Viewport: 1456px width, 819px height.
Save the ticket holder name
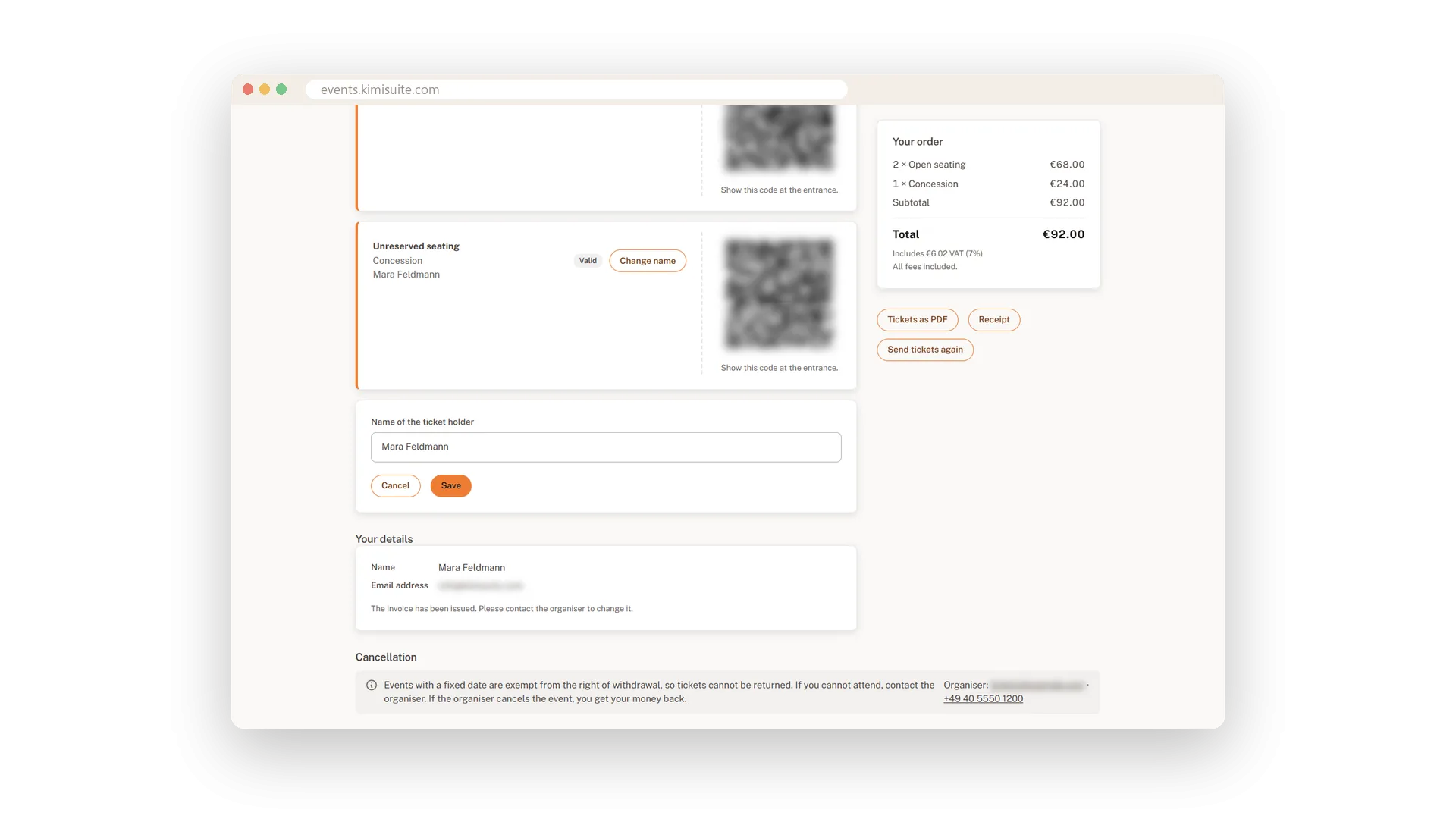click(x=450, y=486)
